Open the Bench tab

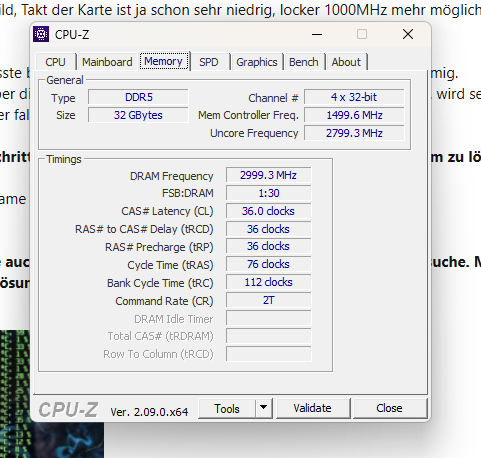304,62
